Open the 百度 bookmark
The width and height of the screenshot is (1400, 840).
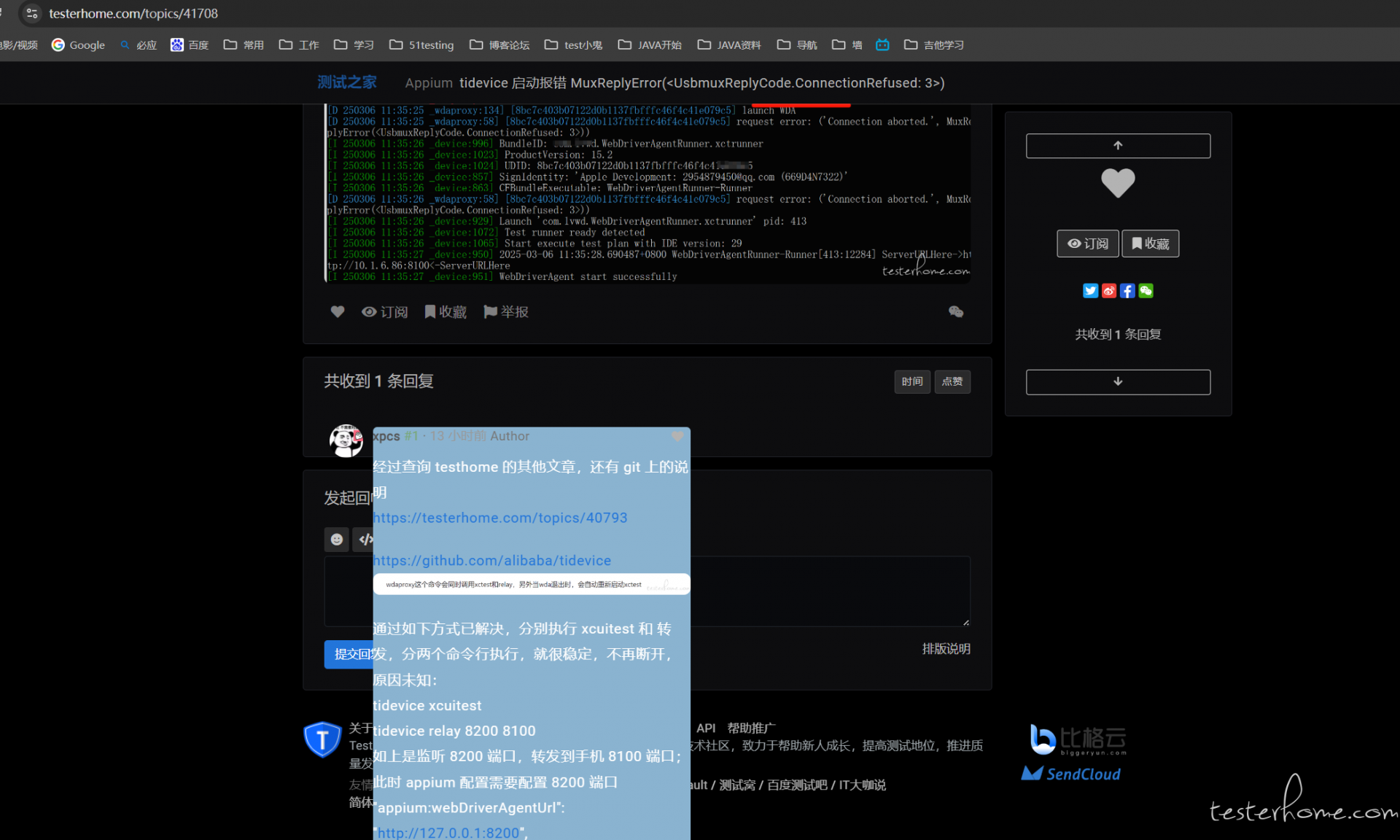(190, 44)
